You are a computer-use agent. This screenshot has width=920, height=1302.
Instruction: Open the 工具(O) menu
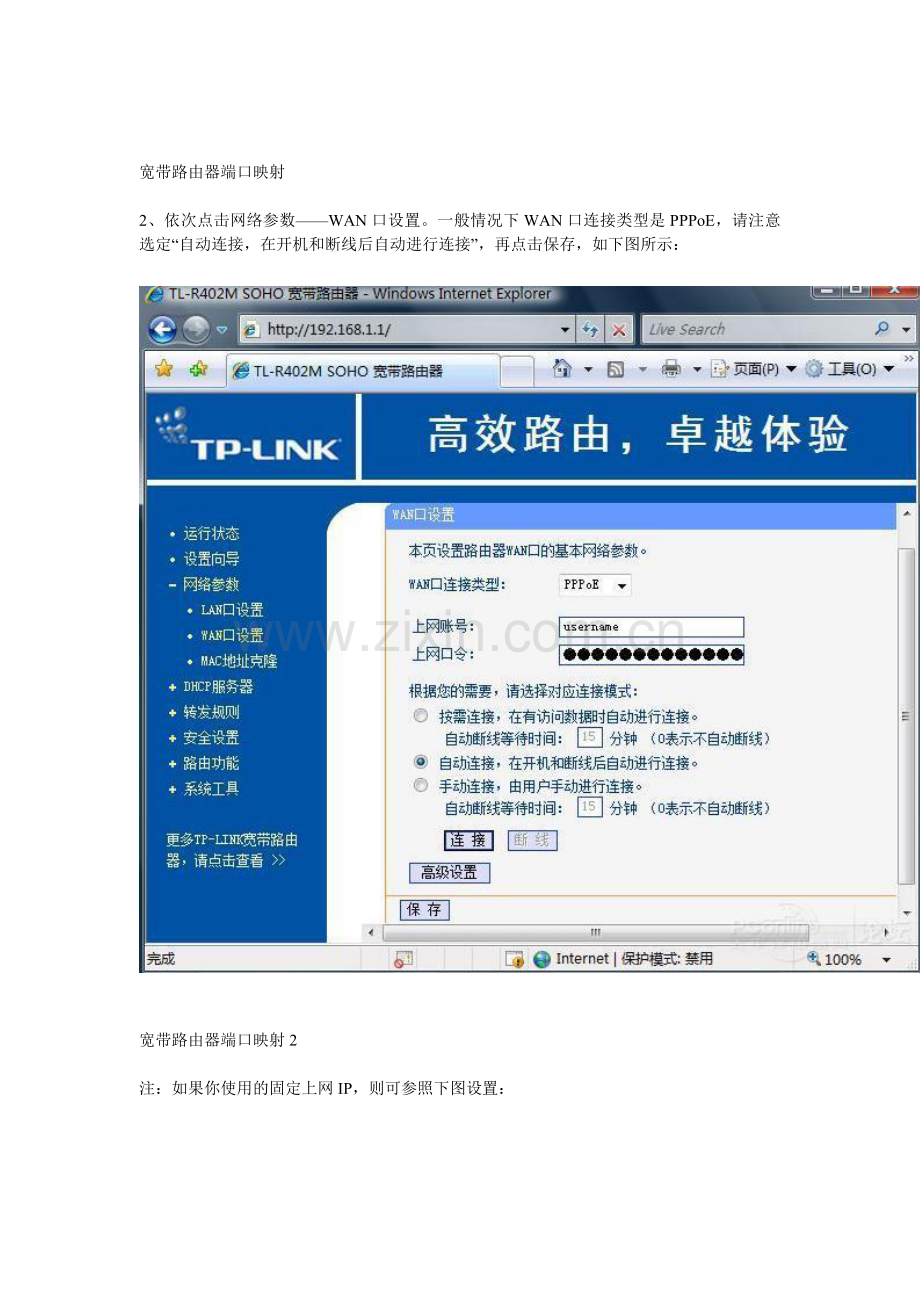point(850,369)
